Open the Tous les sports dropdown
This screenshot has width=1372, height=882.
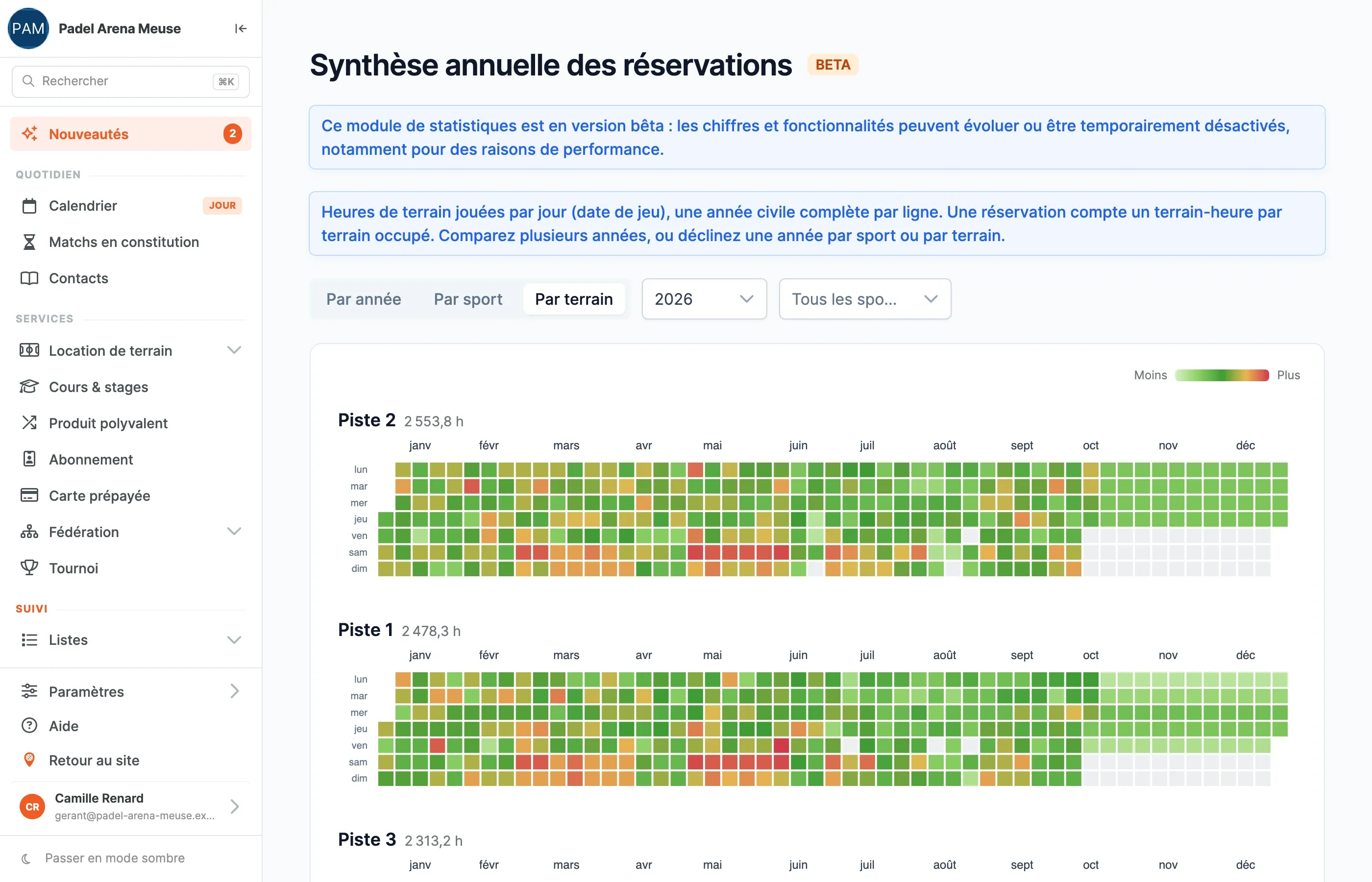coord(865,299)
